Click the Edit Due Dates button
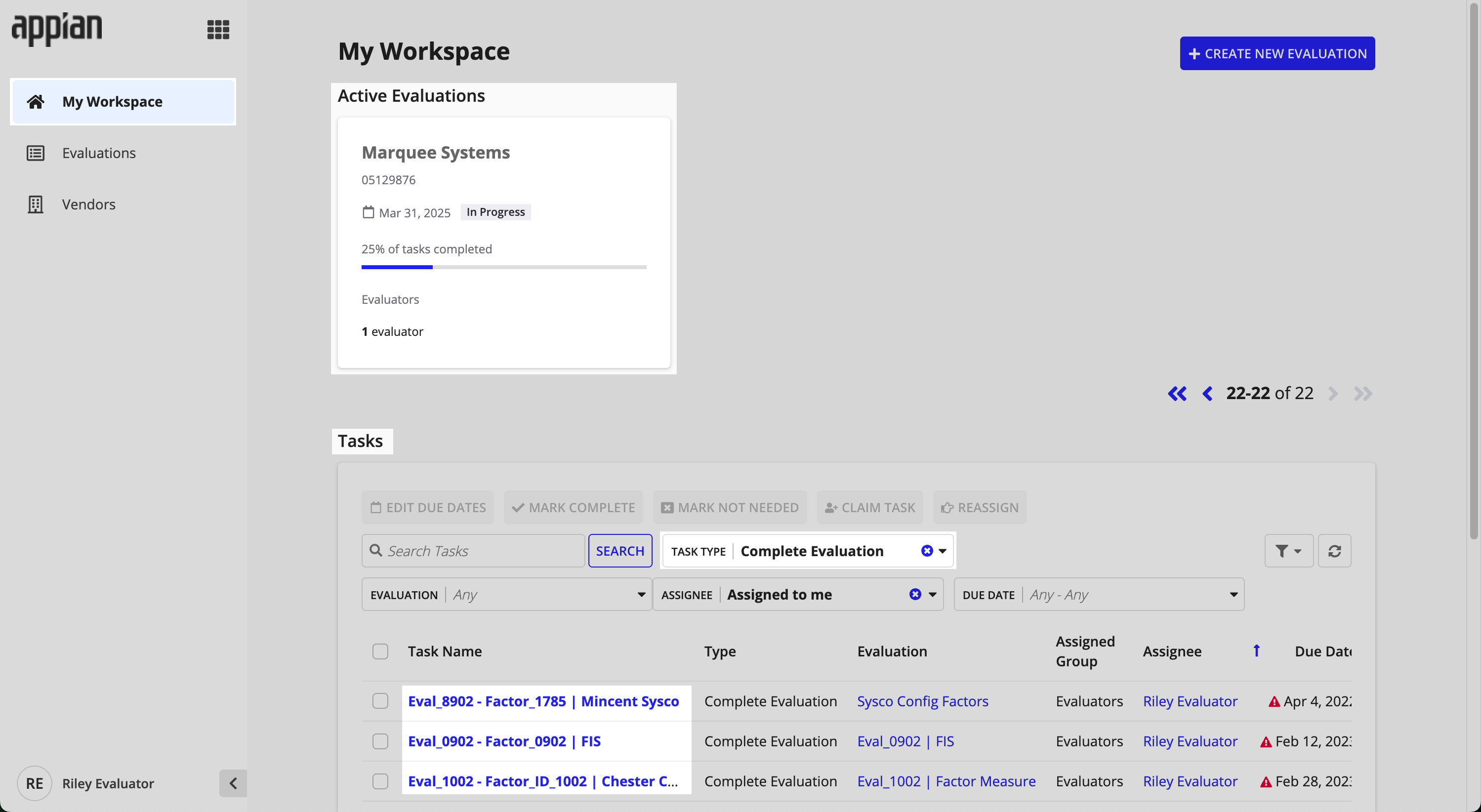The image size is (1481, 812). [428, 507]
